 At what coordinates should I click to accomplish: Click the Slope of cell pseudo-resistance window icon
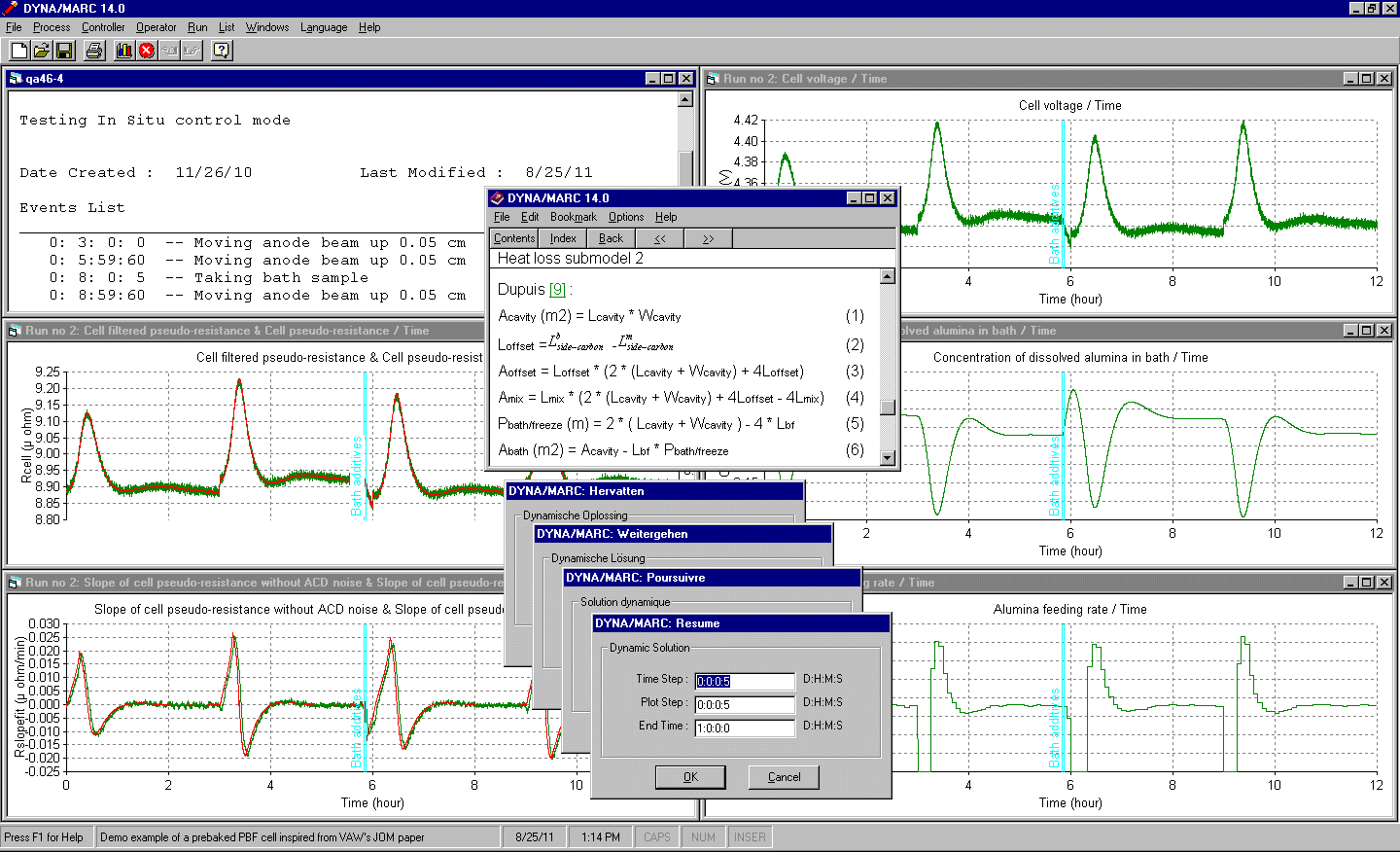(16, 583)
